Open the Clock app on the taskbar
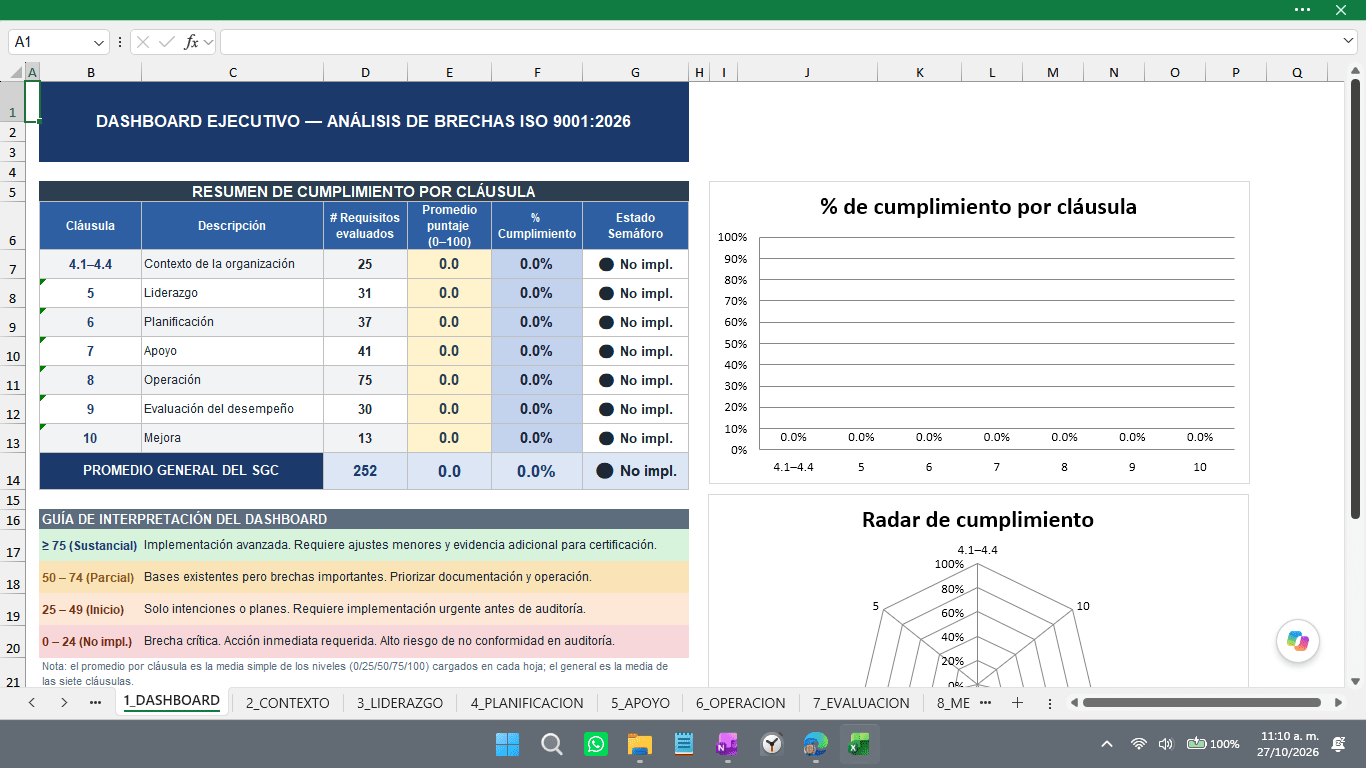 pyautogui.click(x=772, y=744)
